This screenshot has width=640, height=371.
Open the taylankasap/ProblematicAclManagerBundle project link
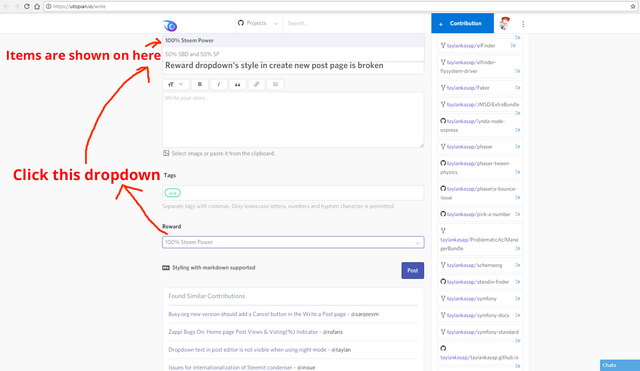479,244
